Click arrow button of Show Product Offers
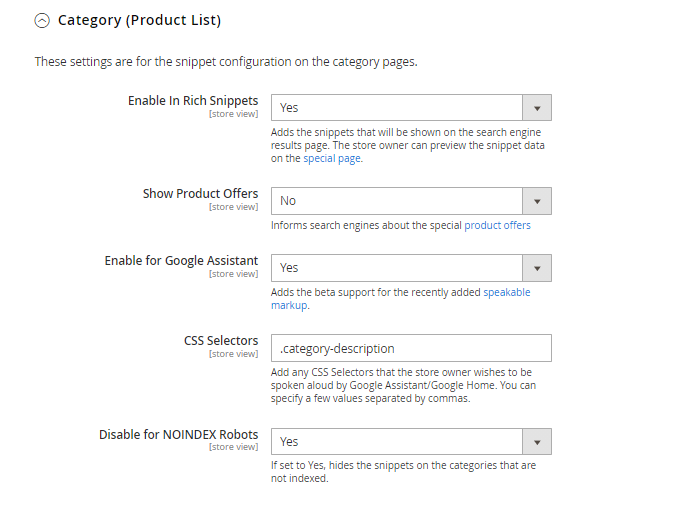 pos(537,201)
